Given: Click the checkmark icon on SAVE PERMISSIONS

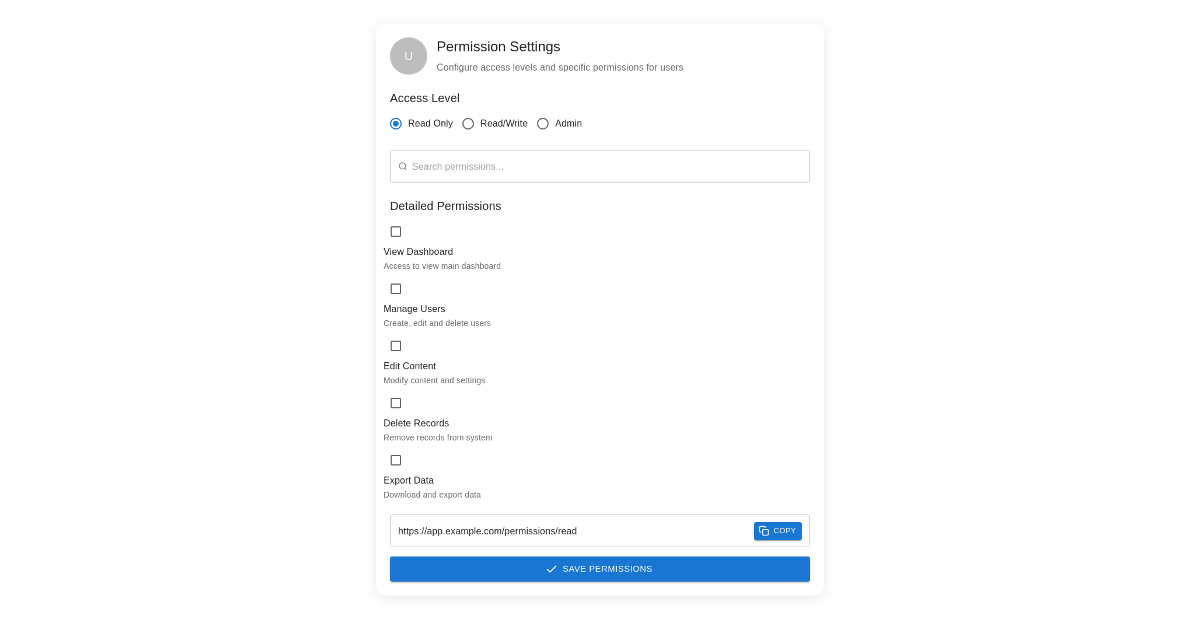Looking at the screenshot, I should pyautogui.click(x=551, y=569).
